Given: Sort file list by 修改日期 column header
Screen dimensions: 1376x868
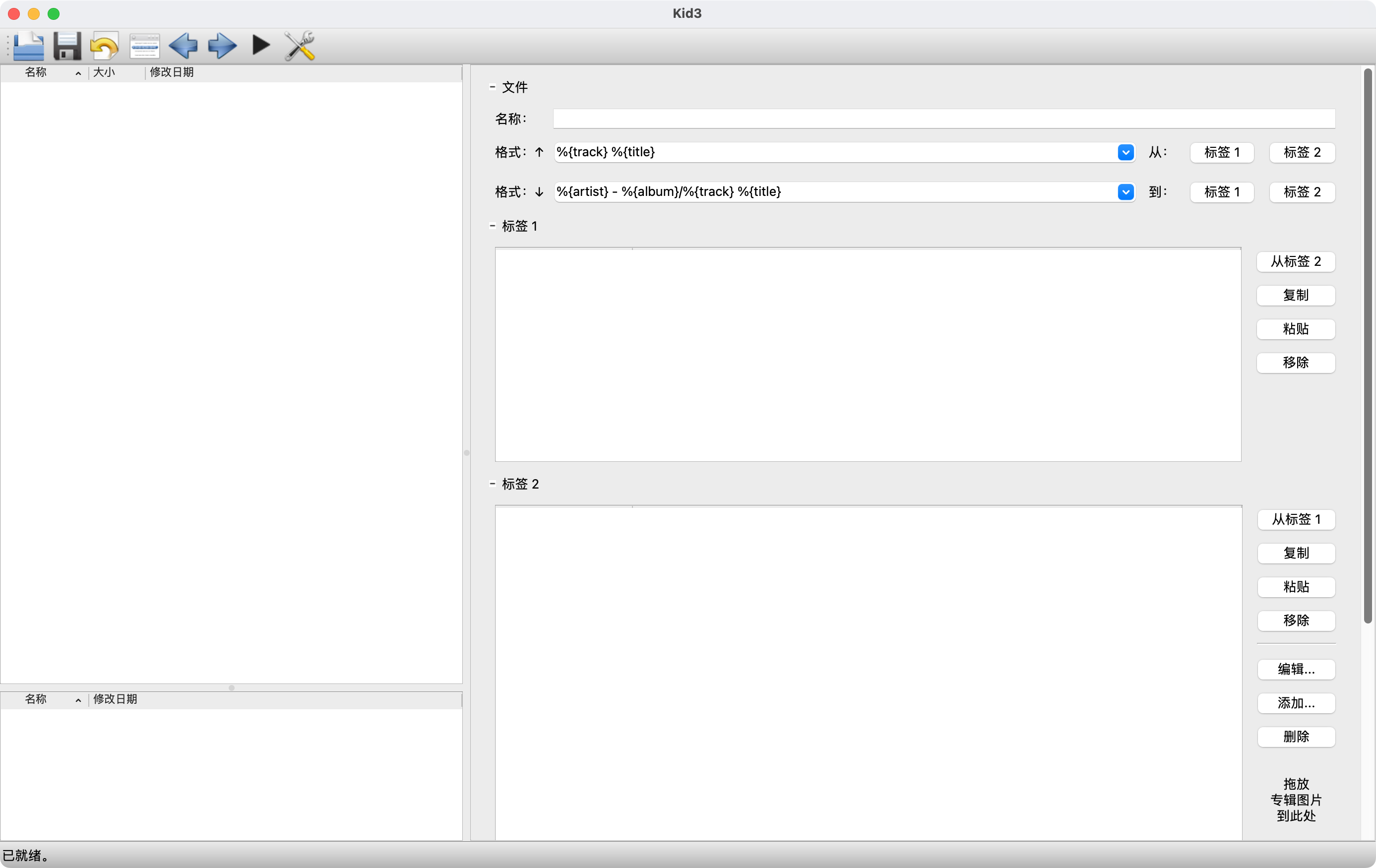Looking at the screenshot, I should tap(172, 72).
